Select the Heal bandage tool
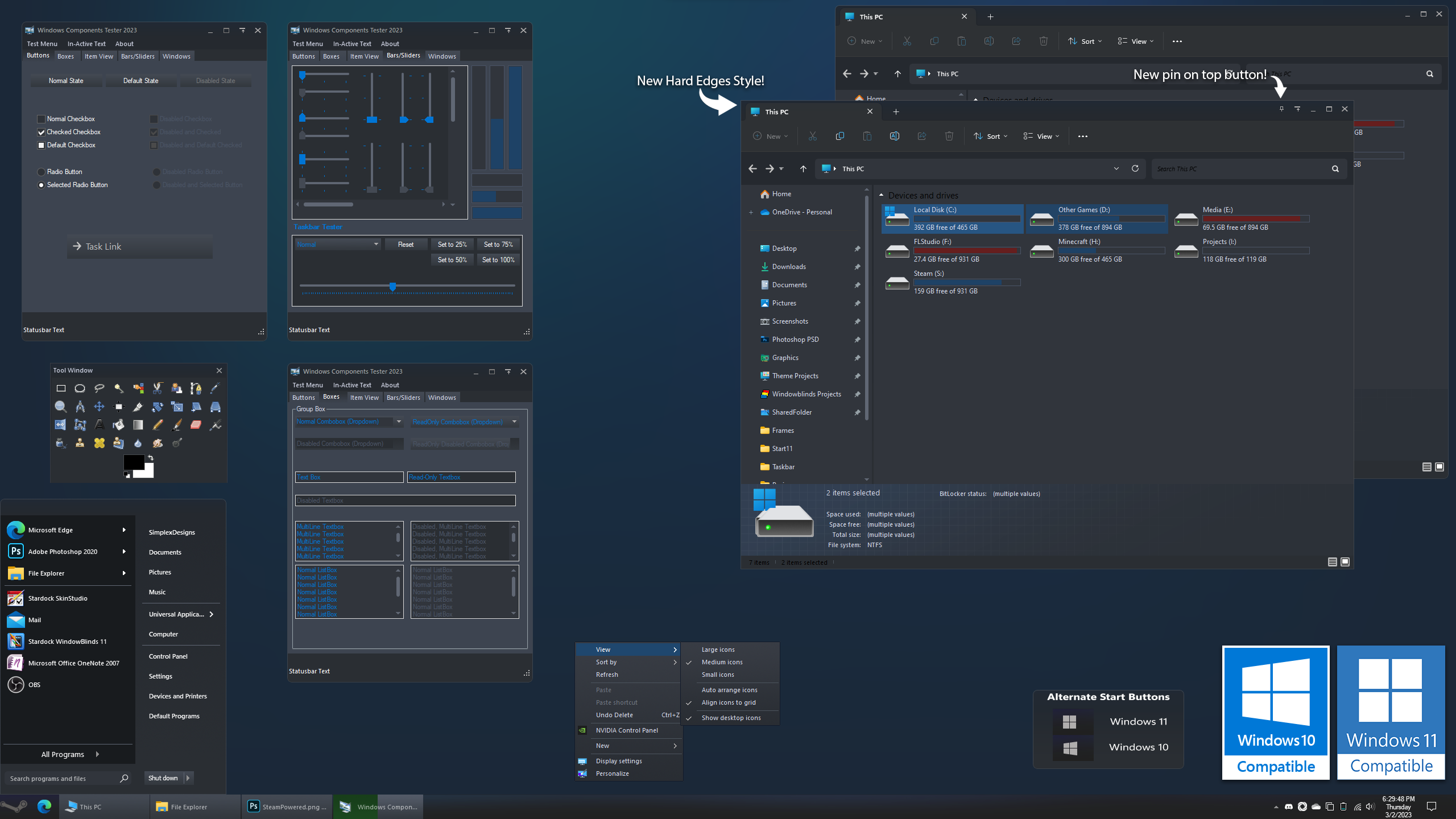The image size is (1456, 819). 100,443
